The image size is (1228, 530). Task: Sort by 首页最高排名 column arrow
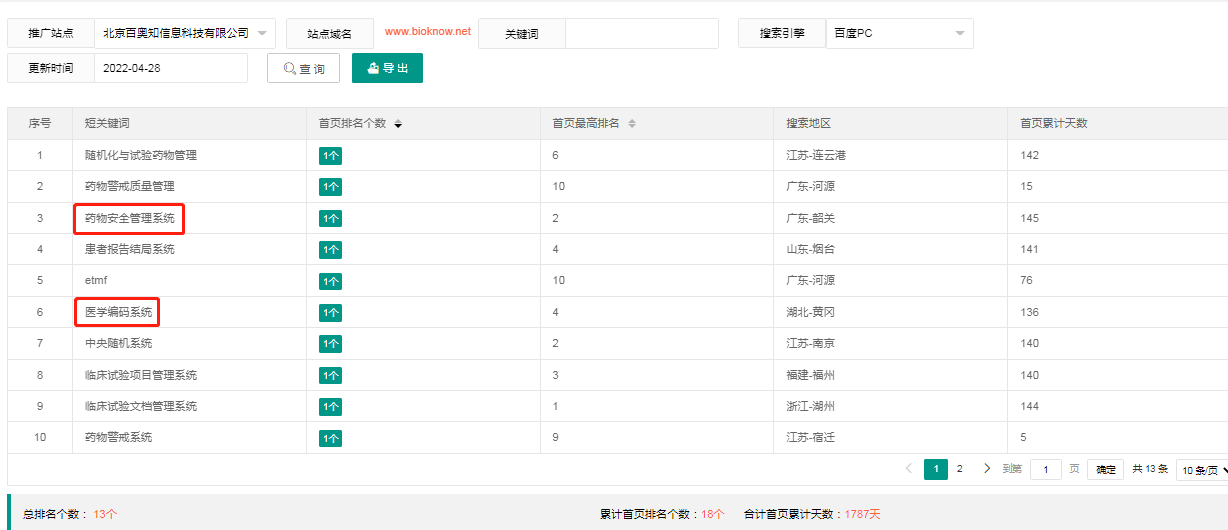click(x=632, y=124)
